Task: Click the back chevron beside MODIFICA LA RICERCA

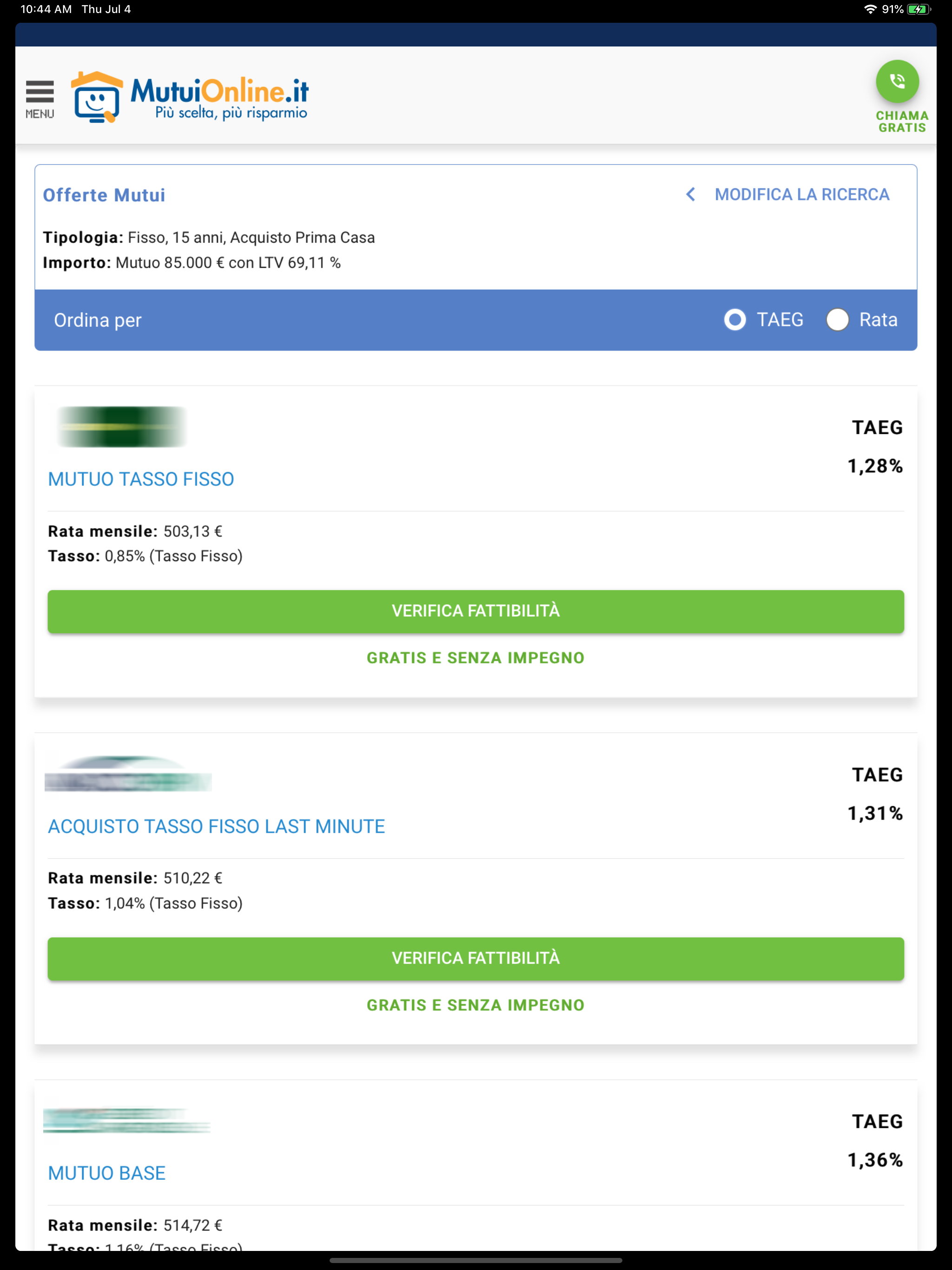Action: click(x=690, y=195)
